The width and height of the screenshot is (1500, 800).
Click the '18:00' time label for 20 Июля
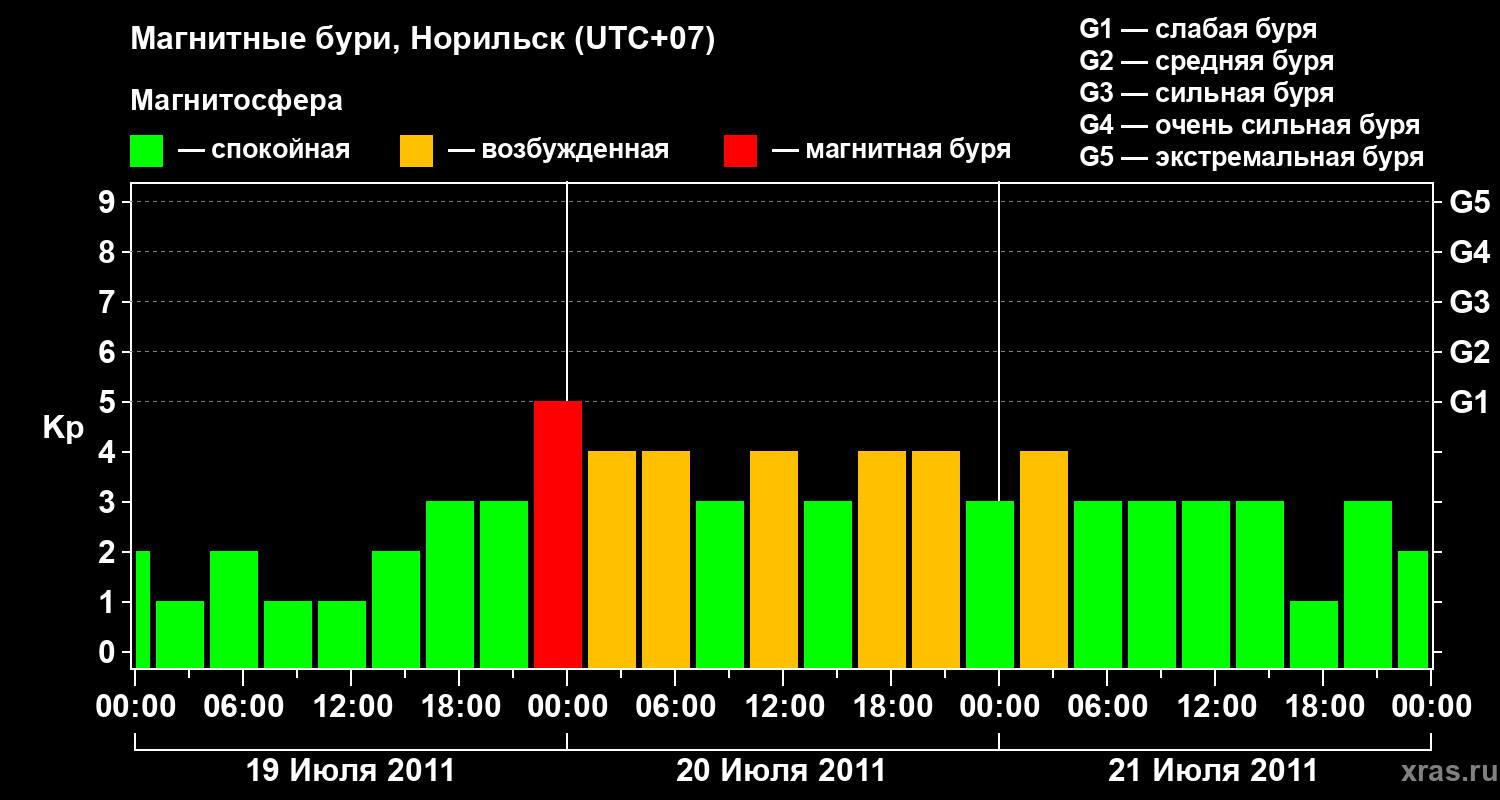coord(891,707)
